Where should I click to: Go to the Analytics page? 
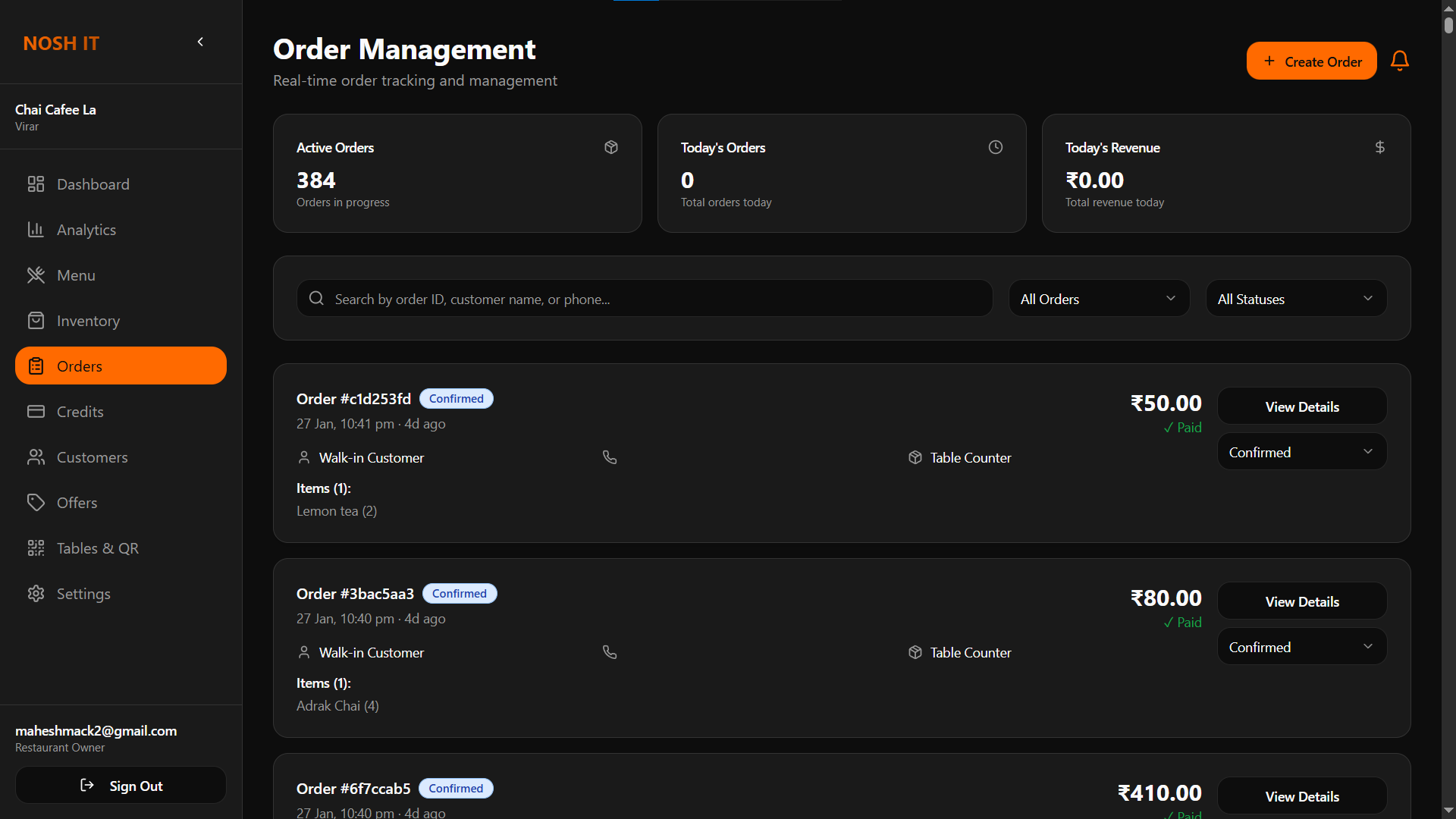pos(86,230)
